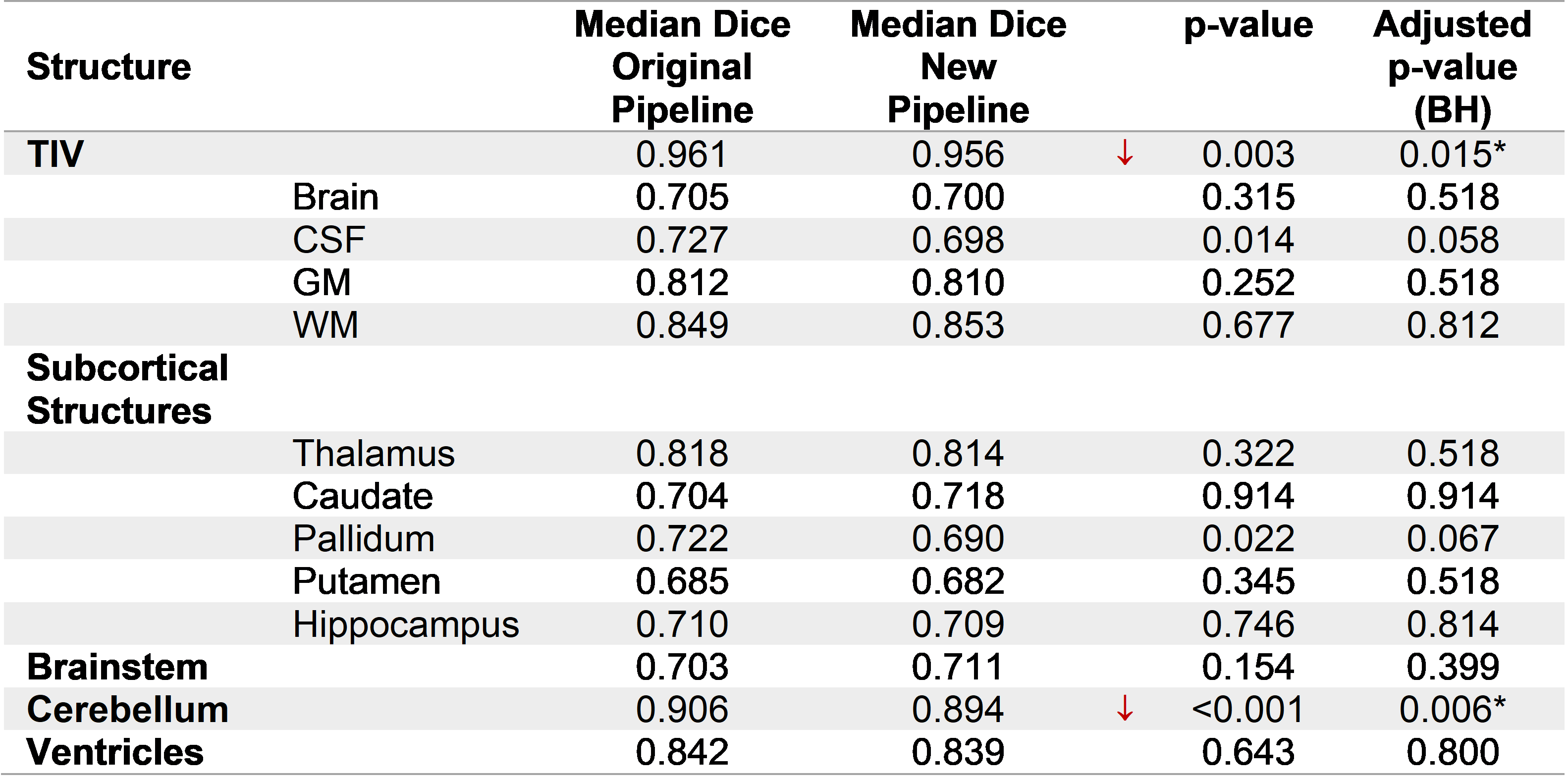Click the Median Dice New Pipeline header
Screen dimensions: 1568x779
pyautogui.click(x=958, y=66)
